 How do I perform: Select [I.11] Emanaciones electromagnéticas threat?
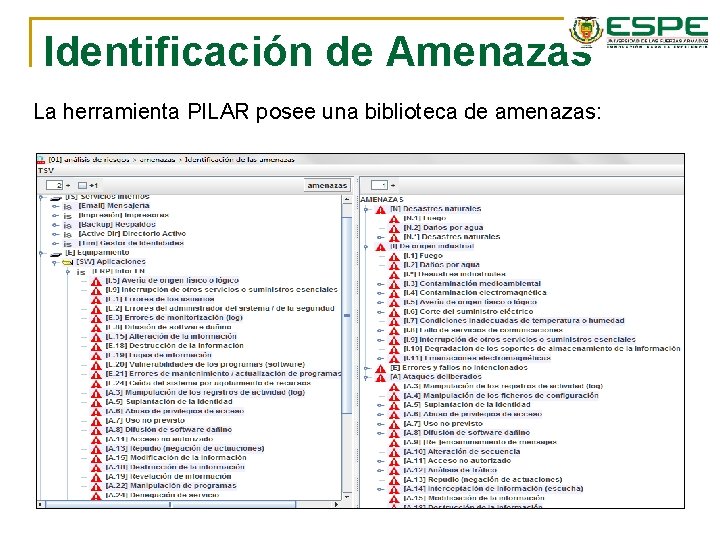[477, 358]
